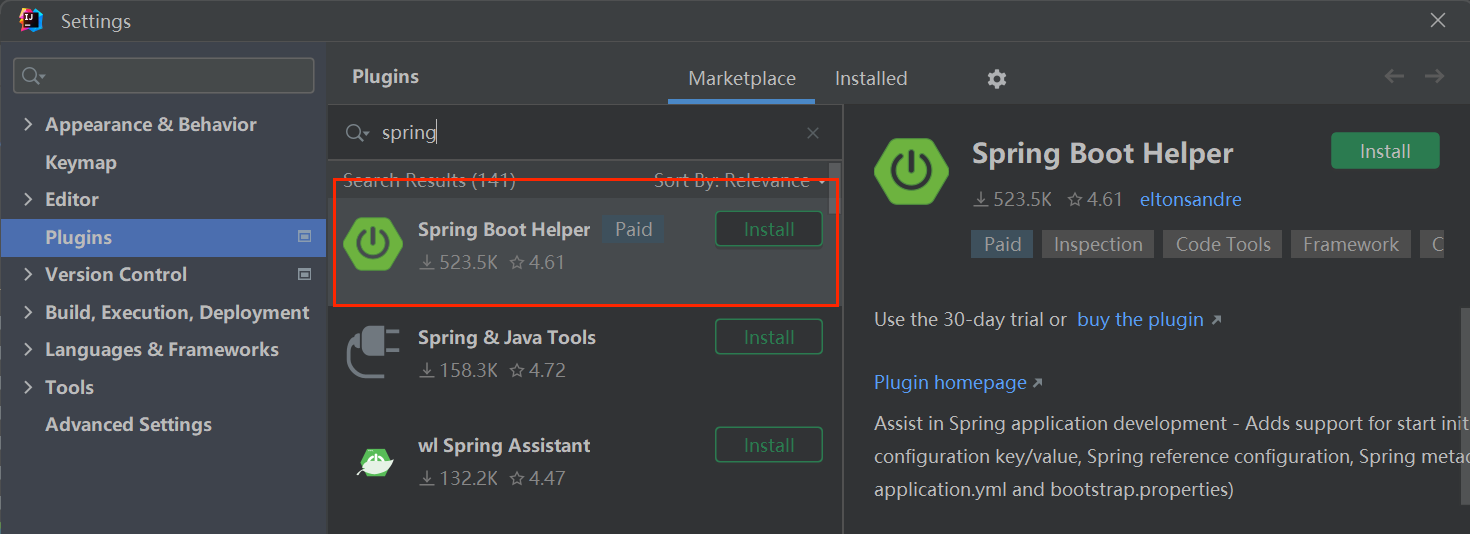
Task: Install Spring & Java Tools plugin
Action: [x=769, y=337]
